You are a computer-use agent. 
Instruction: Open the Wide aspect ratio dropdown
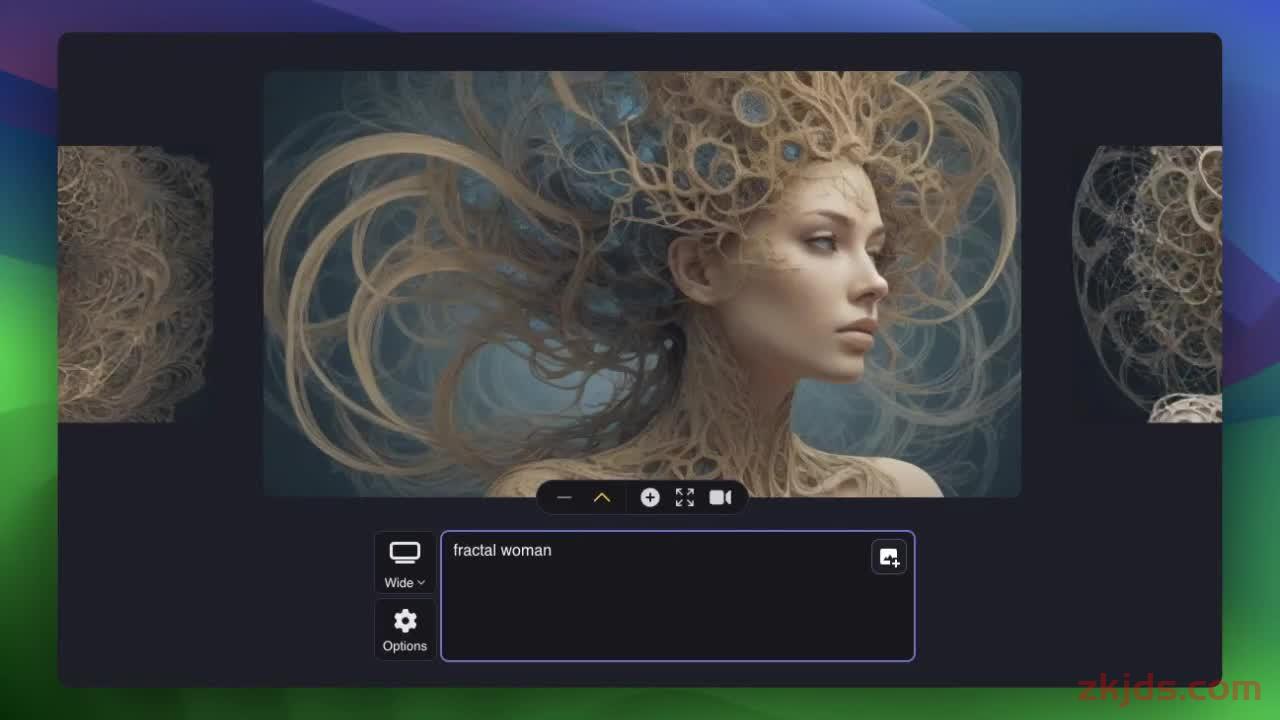tap(405, 563)
